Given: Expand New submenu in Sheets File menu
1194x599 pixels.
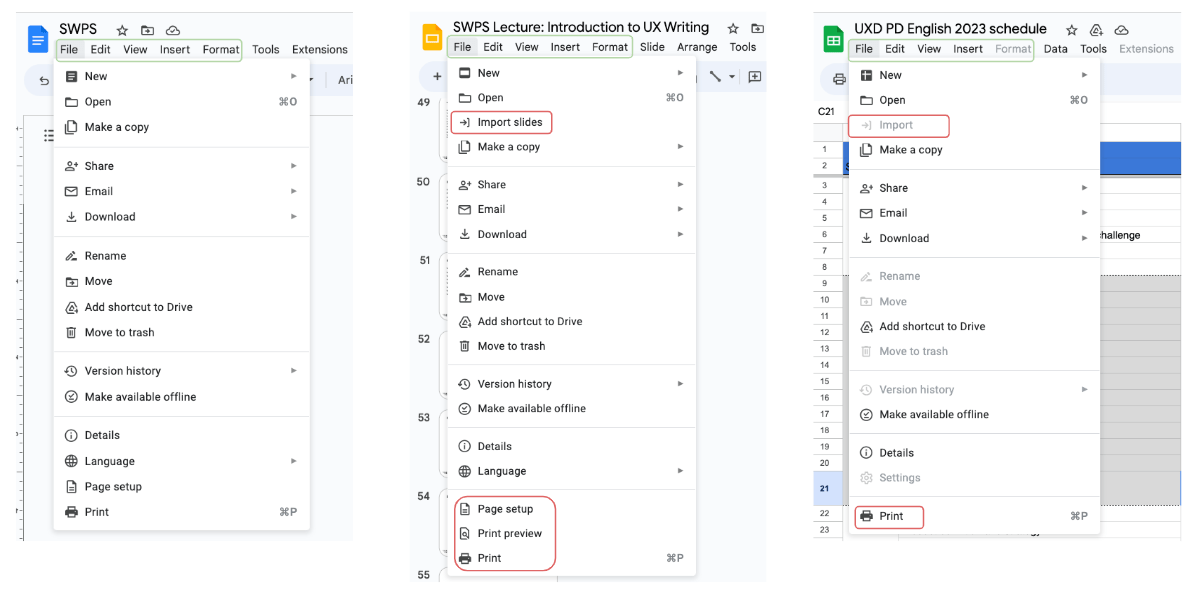Looking at the screenshot, I should coord(1084,75).
